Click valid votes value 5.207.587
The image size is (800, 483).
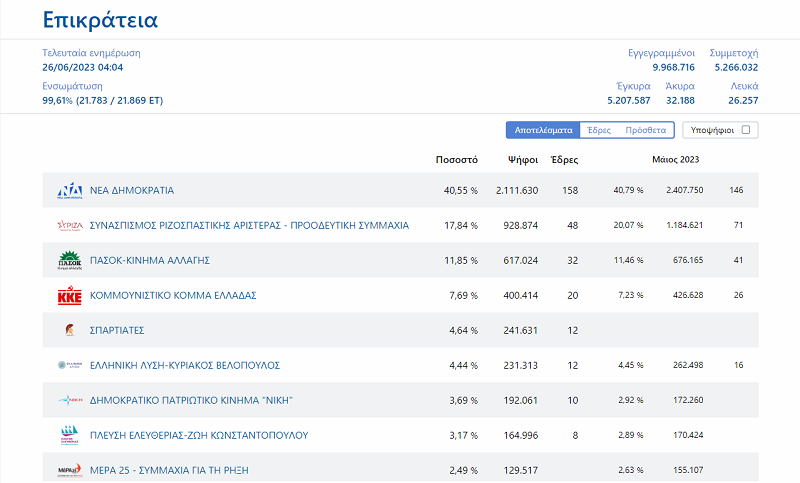tap(629, 100)
